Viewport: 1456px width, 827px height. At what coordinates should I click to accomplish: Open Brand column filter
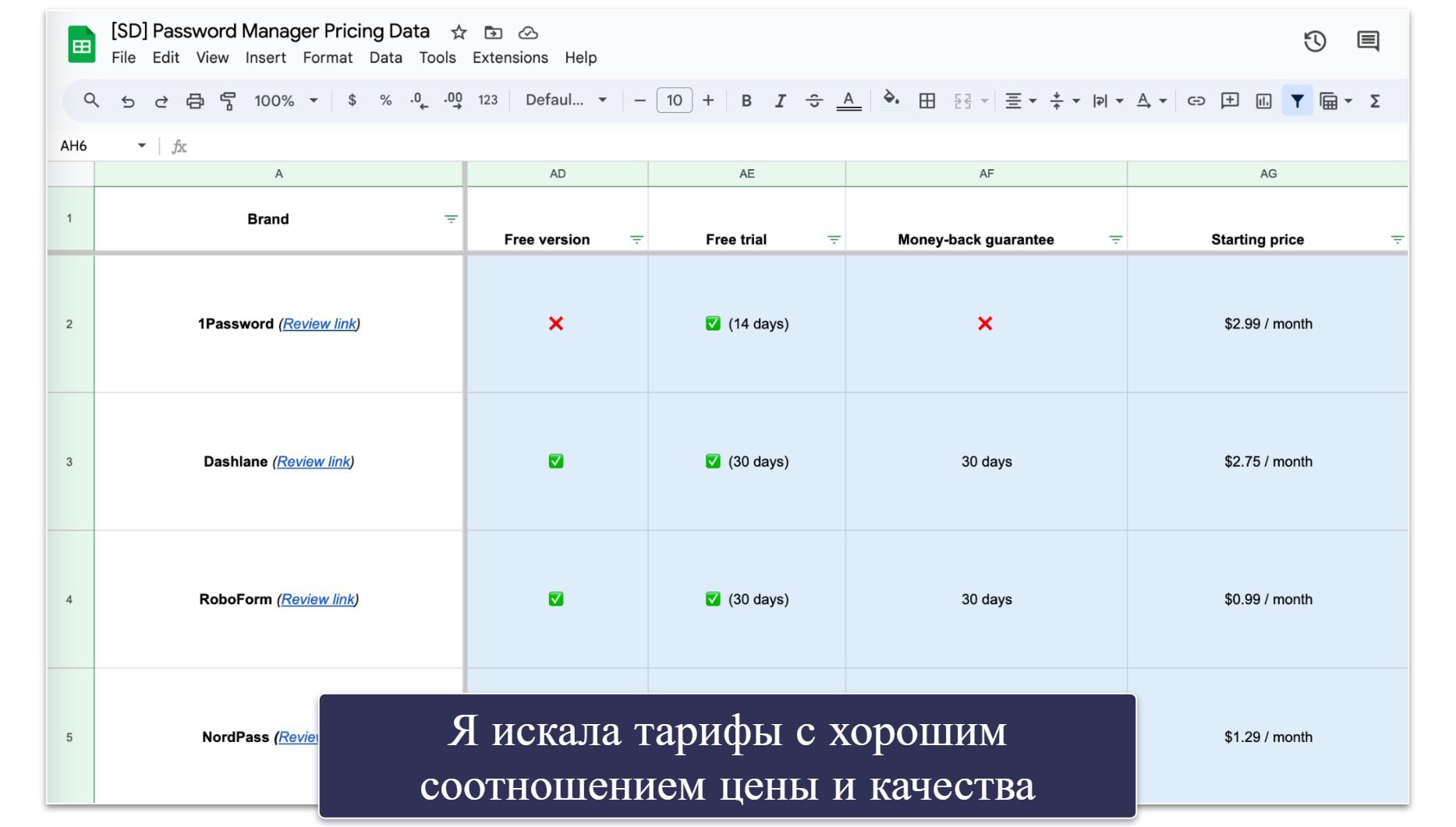click(x=451, y=219)
